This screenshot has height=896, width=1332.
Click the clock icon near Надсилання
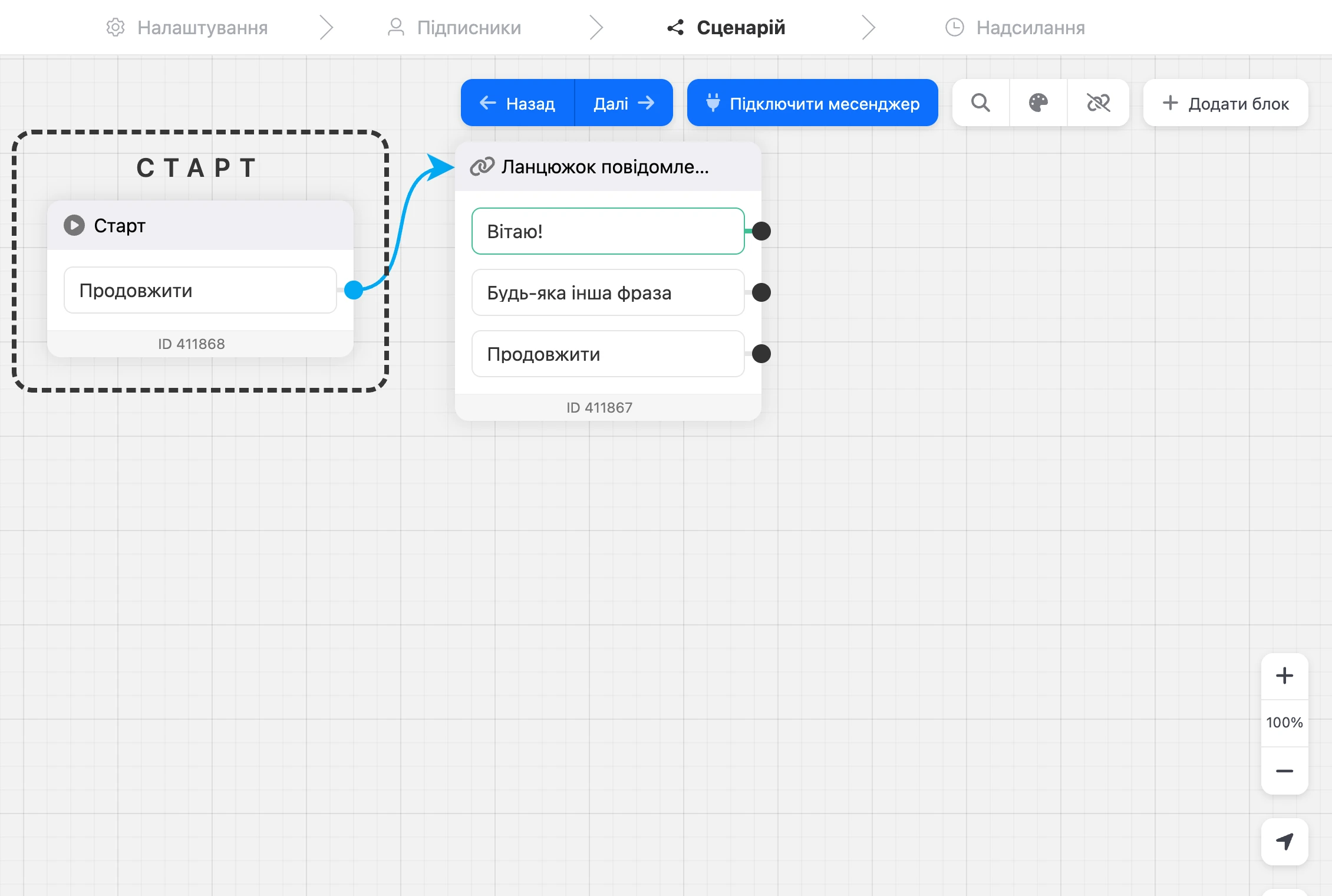(954, 27)
